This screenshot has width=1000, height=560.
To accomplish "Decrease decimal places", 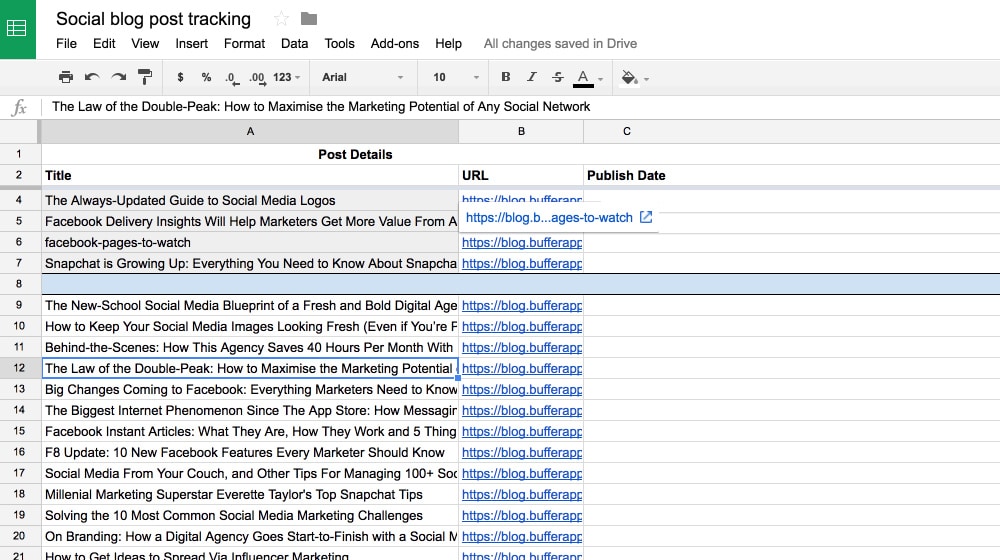I will (232, 78).
